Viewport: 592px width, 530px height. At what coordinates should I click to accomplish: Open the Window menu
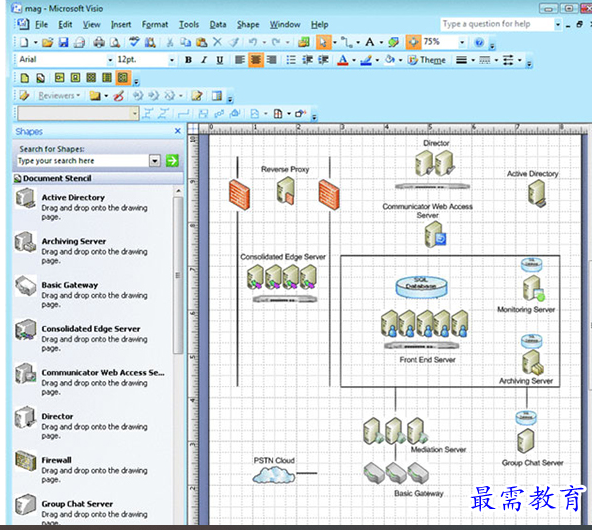pos(285,25)
